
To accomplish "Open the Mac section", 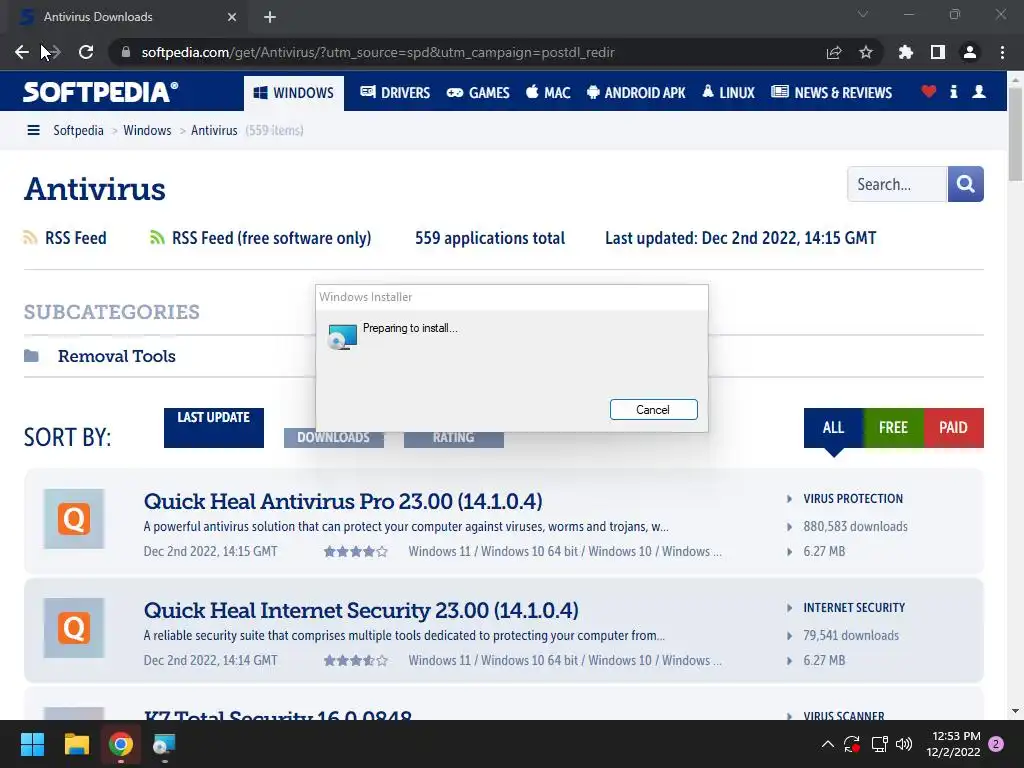I will (549, 93).
